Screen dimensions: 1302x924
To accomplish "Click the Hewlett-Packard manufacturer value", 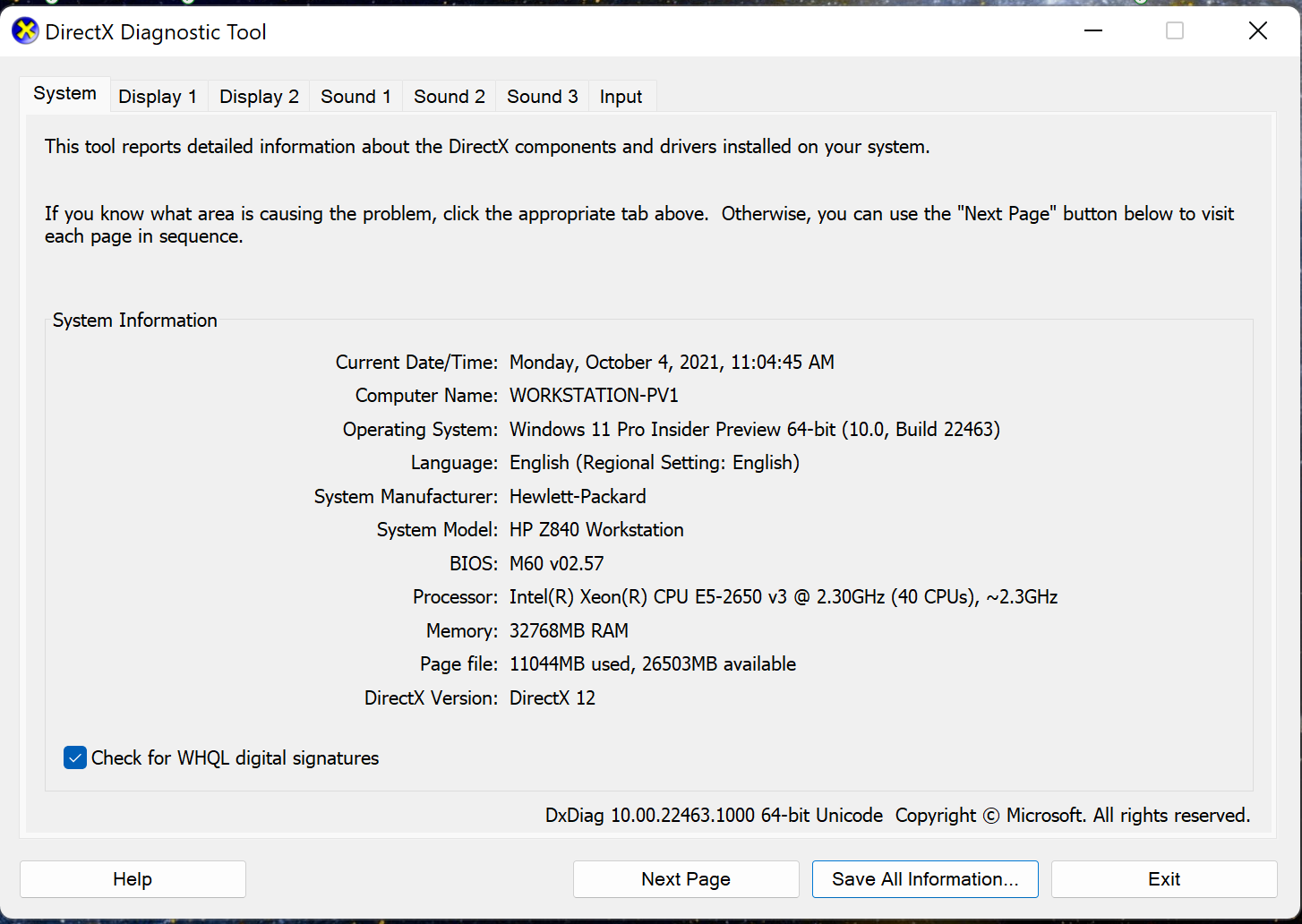I will pyautogui.click(x=578, y=497).
